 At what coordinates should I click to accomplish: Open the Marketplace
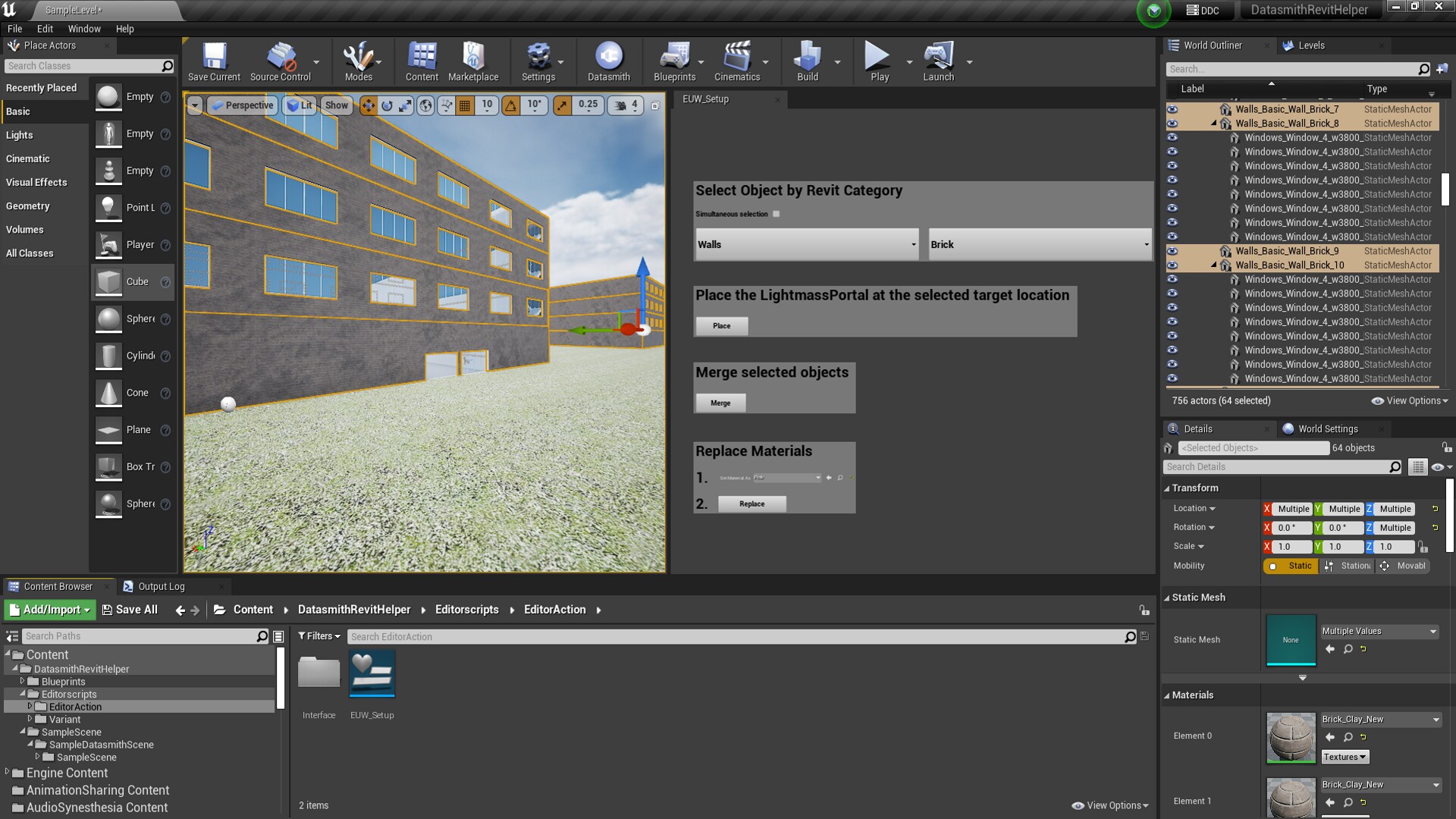(x=473, y=61)
